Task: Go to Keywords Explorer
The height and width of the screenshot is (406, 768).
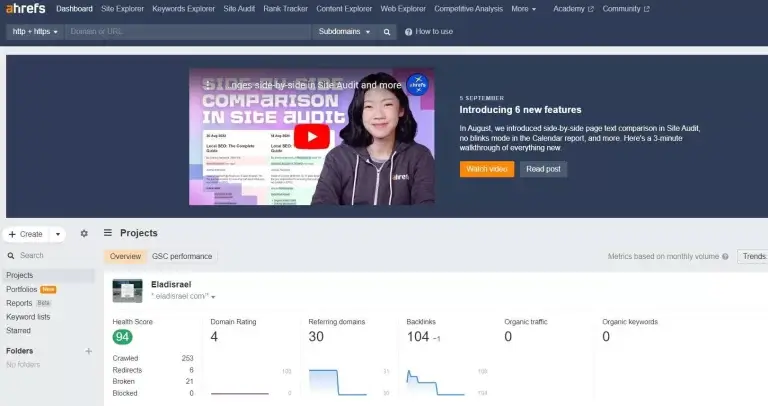Action: pyautogui.click(x=184, y=9)
